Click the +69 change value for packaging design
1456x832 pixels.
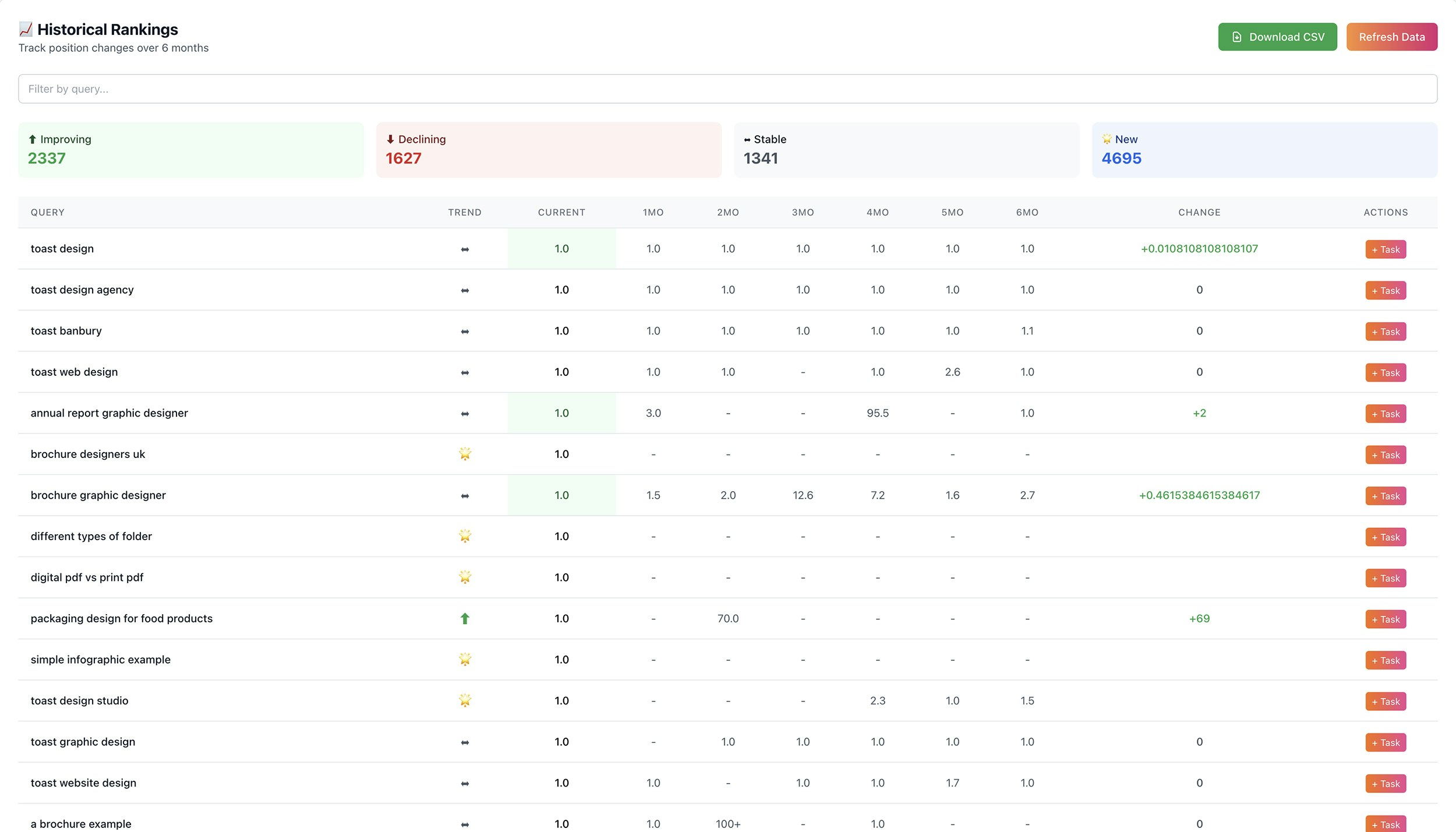[x=1199, y=618]
